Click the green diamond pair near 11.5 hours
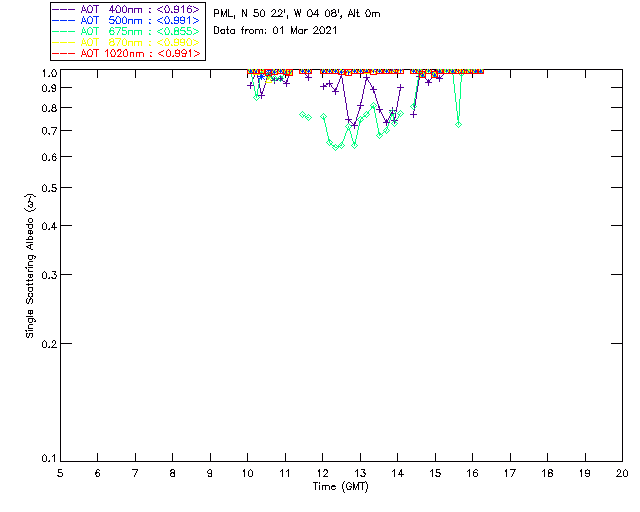Viewport: 640px width, 512px height. click(306, 116)
